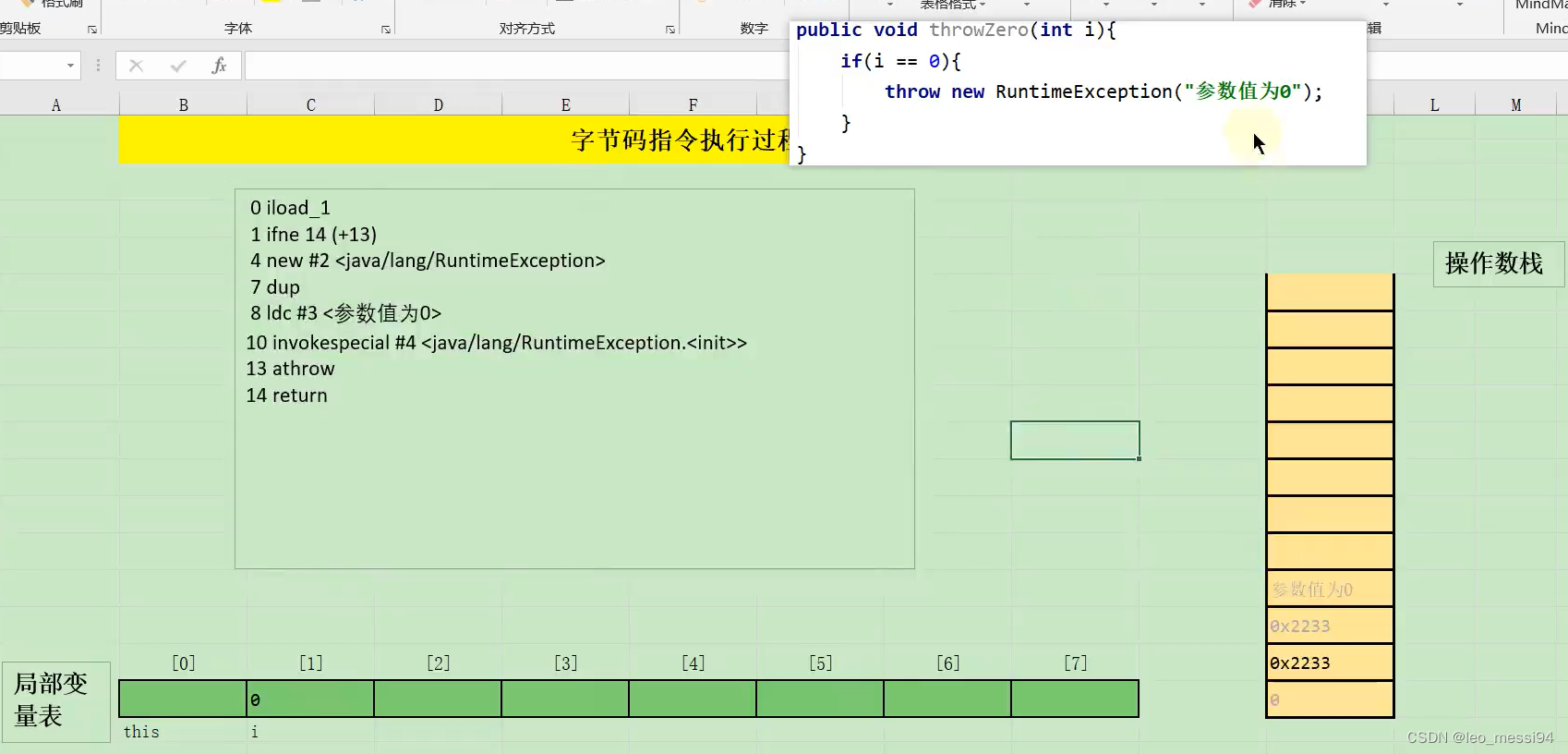Open the insert function fx button

tap(219, 66)
